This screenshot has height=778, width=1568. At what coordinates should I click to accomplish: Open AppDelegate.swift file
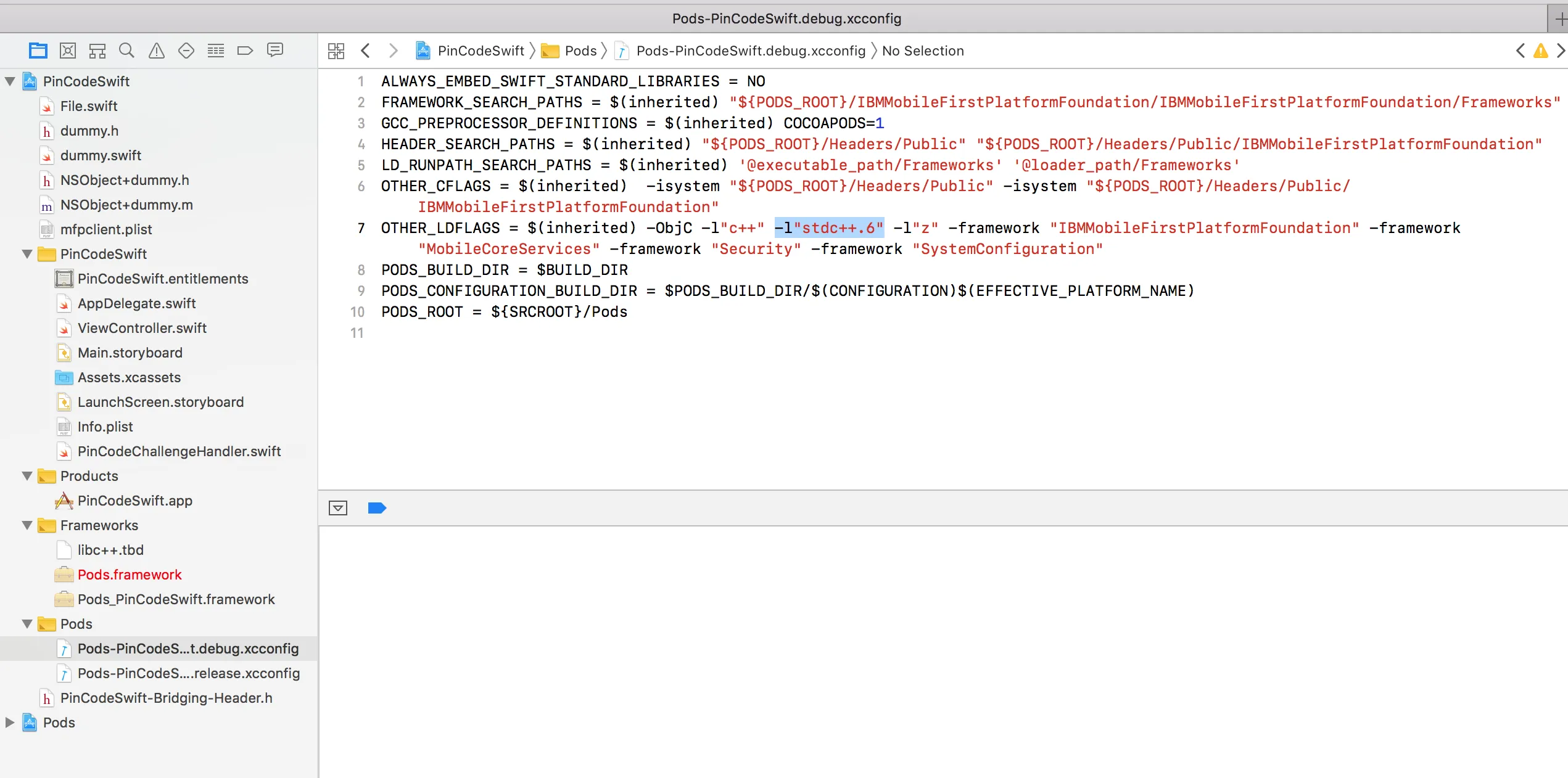pyautogui.click(x=136, y=303)
